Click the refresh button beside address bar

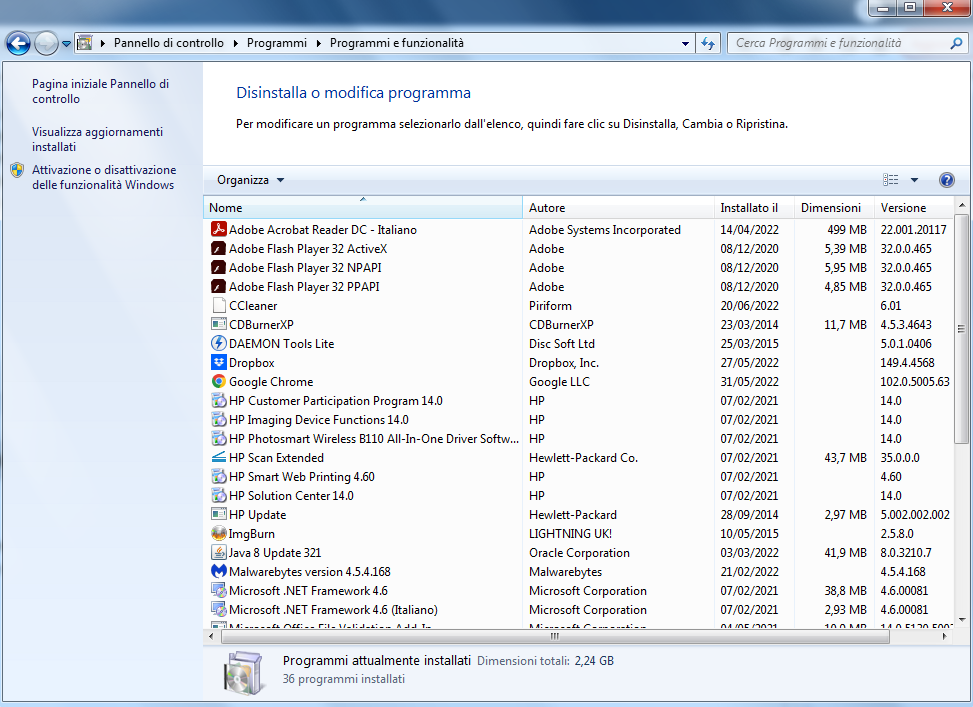[x=708, y=44]
